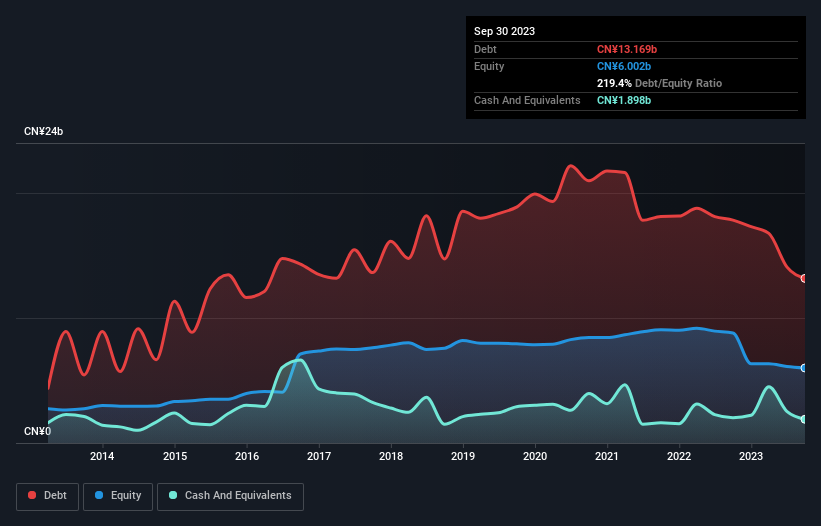821x526 pixels.
Task: Click the tooltip's Debt row label
Action: coord(485,49)
